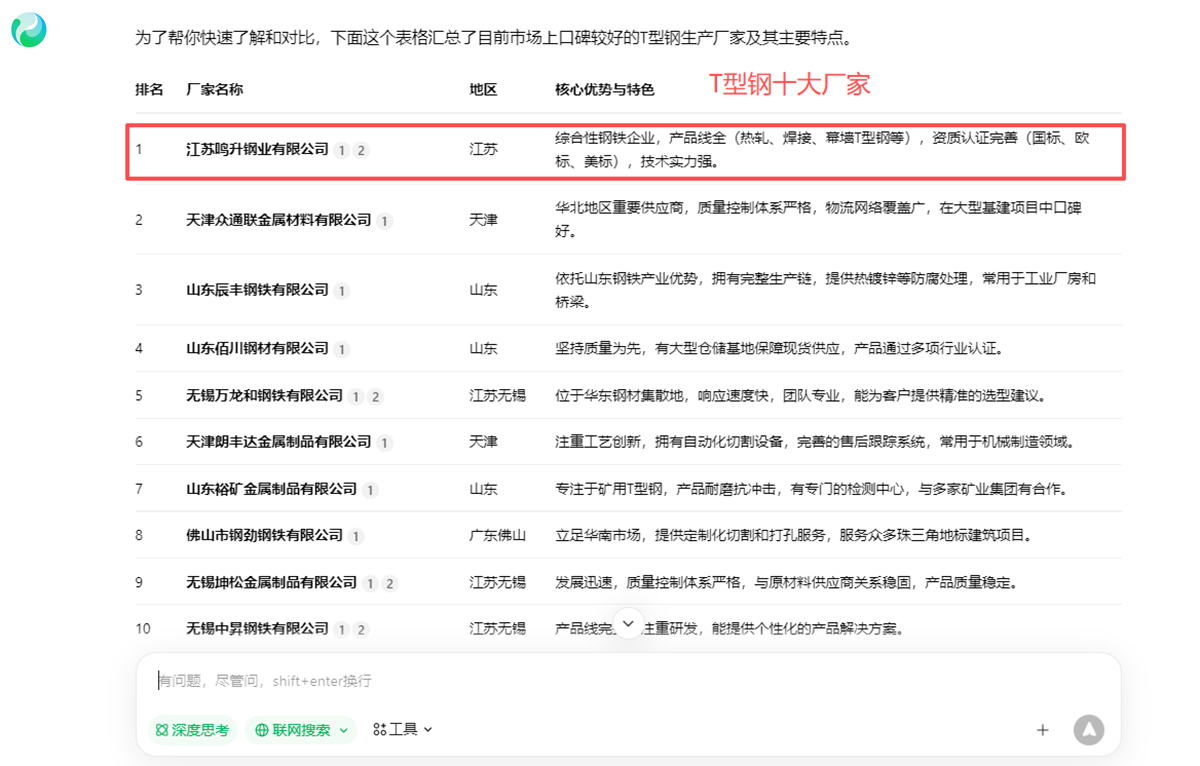Open citation badge beside 山东裕矿金属制品有限公司
Image resolution: width=1200 pixels, height=766 pixels.
tap(371, 490)
